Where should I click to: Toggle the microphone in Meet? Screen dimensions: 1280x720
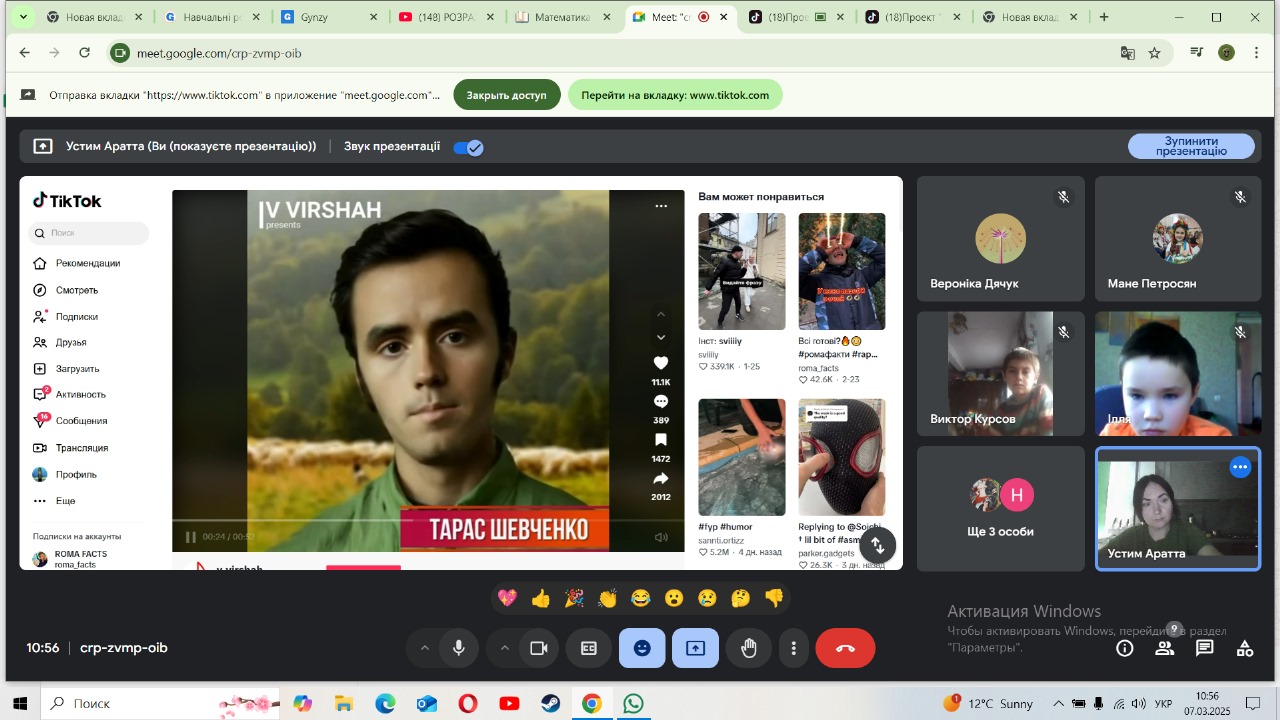[459, 648]
